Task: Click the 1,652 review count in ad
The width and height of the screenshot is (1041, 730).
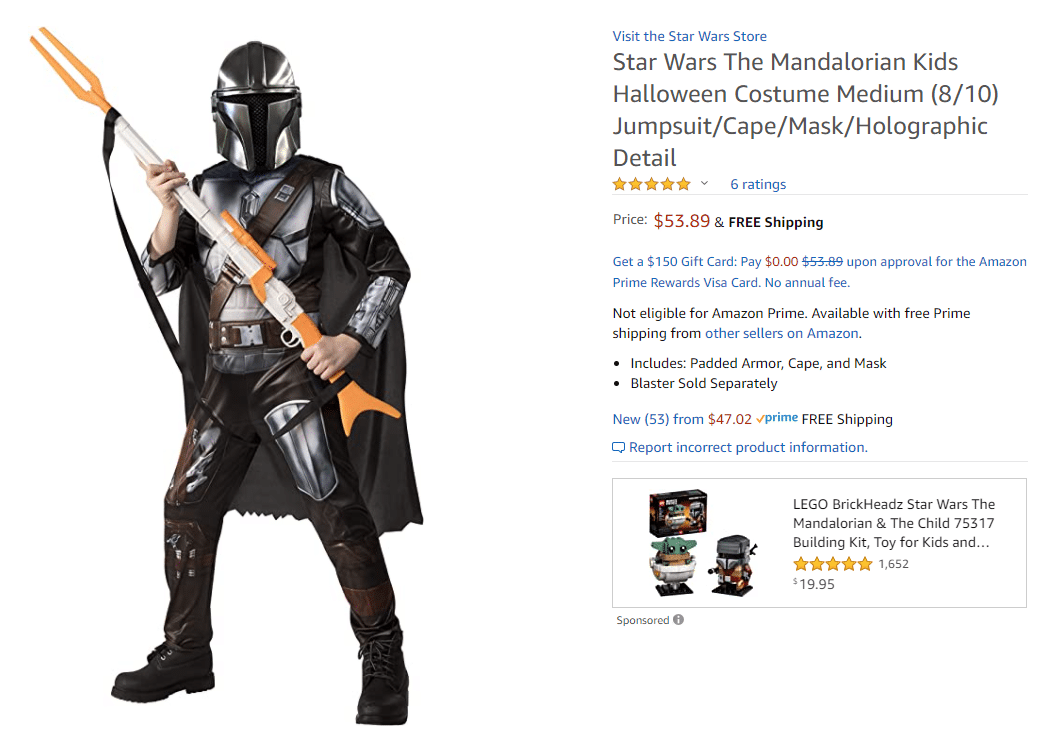Action: point(893,564)
